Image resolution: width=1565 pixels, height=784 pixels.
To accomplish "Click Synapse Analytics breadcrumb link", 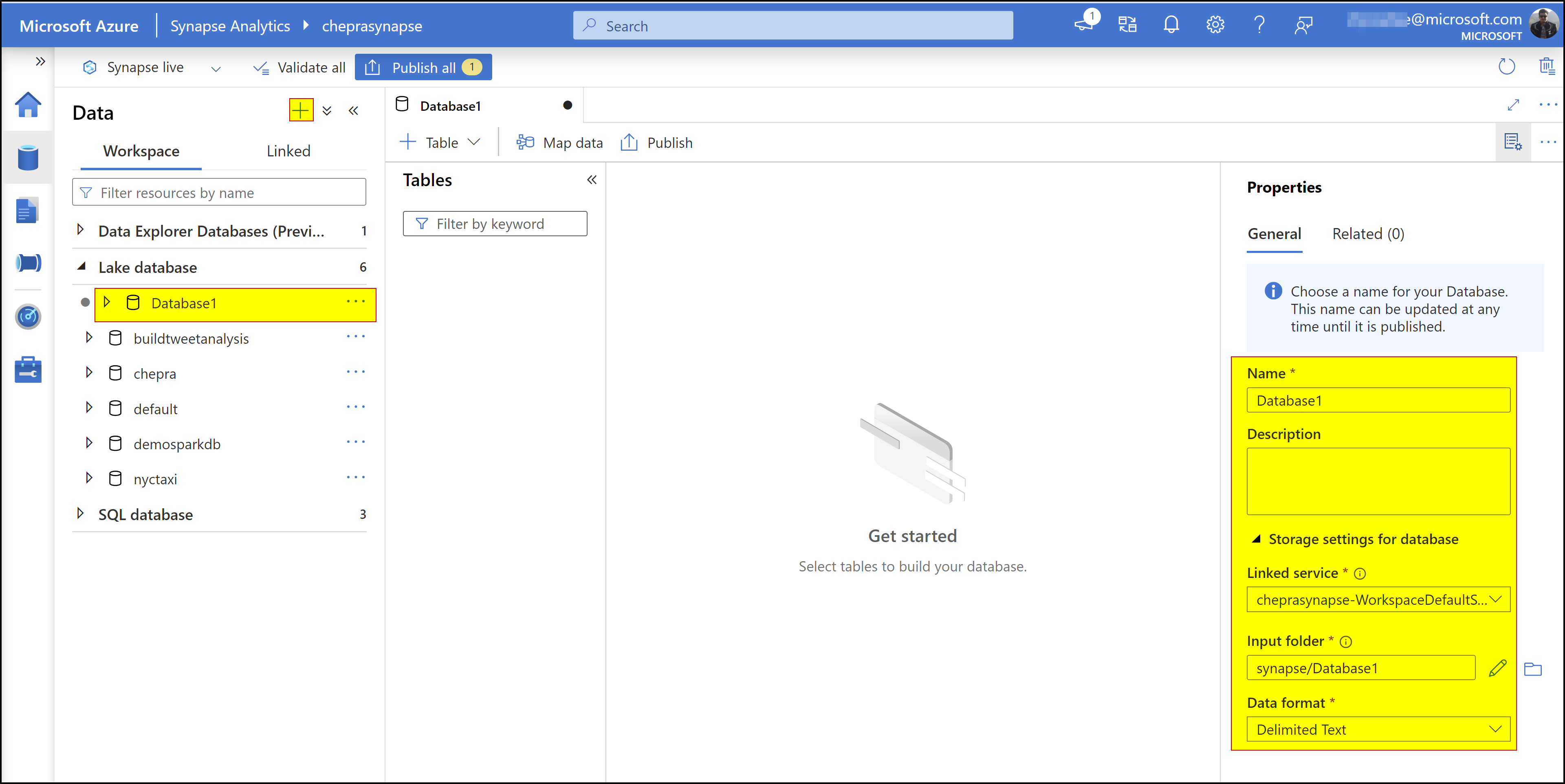I will [230, 26].
